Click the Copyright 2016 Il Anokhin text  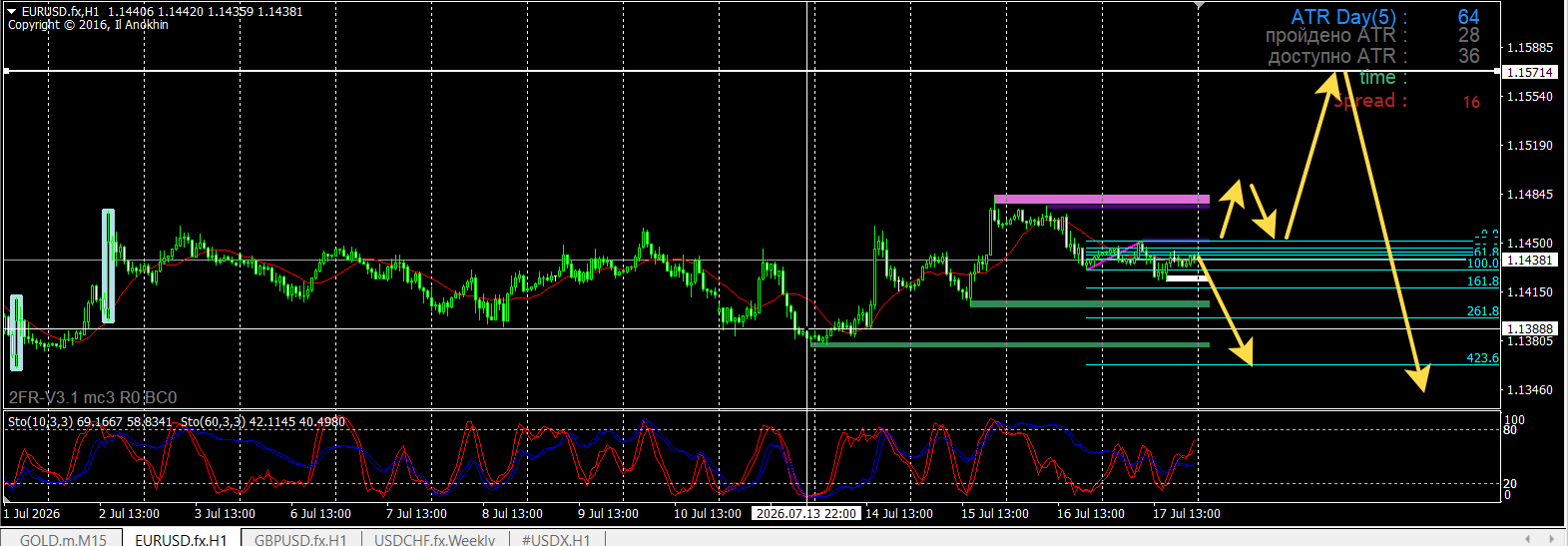click(x=88, y=25)
